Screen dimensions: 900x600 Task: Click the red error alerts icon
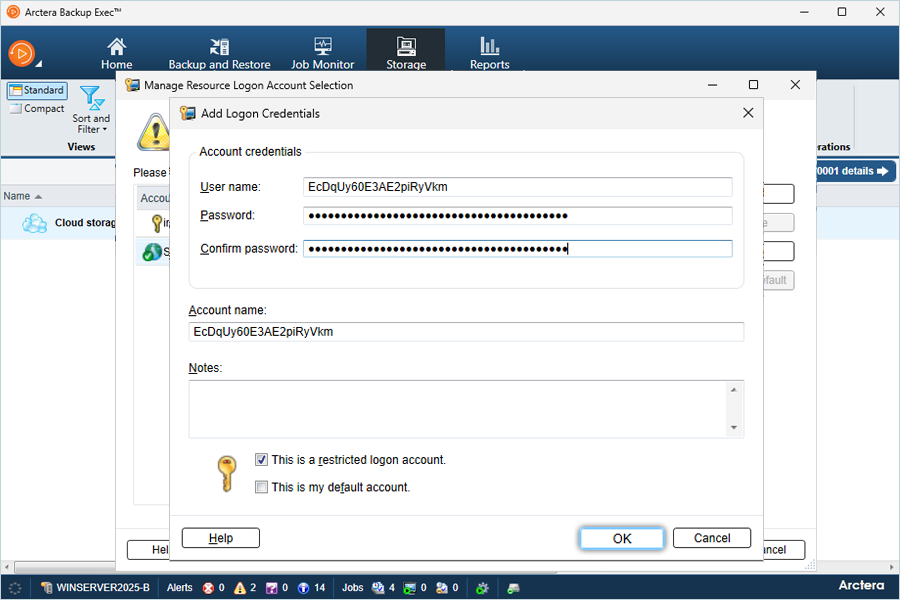208,588
